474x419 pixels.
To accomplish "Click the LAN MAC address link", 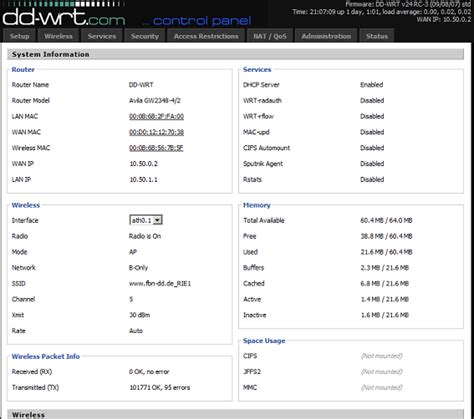I will pos(156,116).
